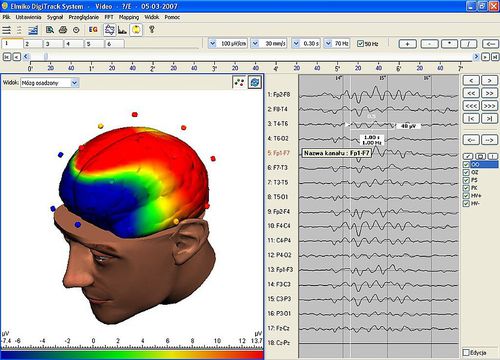The width and height of the screenshot is (500, 360).
Task: Click the clock icon in the toolbar
Action: pyautogui.click(x=76, y=30)
